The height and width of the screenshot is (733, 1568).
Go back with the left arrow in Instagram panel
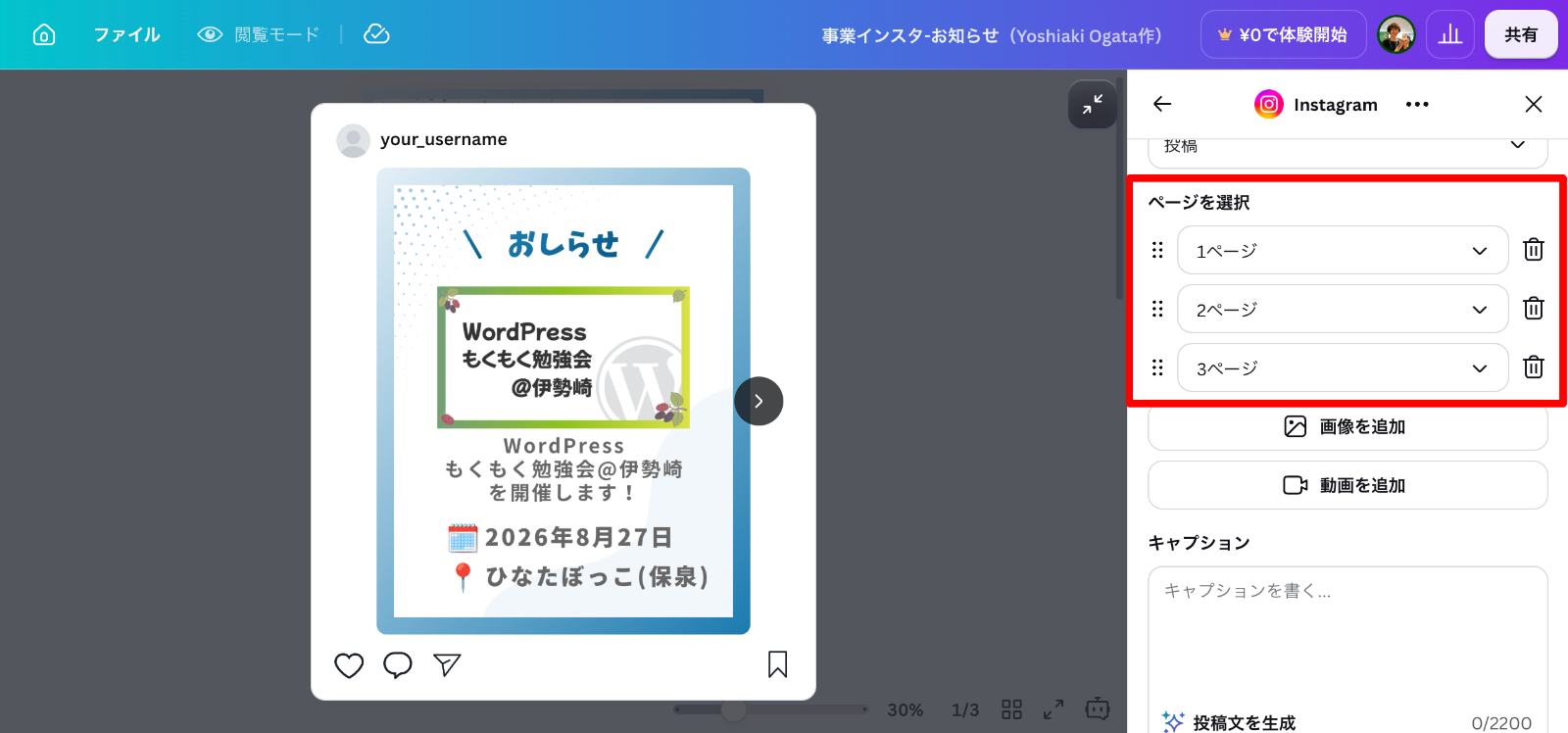[x=1162, y=104]
